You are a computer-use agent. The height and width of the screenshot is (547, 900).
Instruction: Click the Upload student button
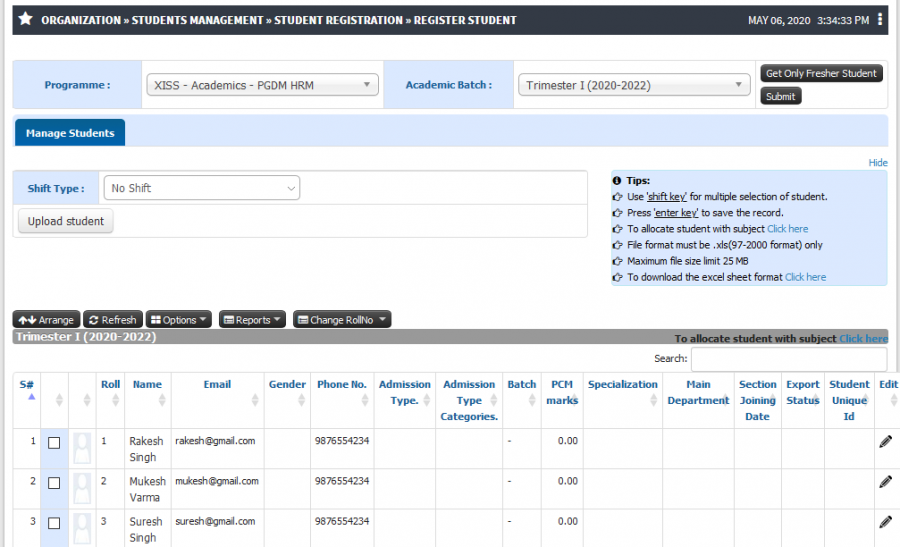[65, 221]
